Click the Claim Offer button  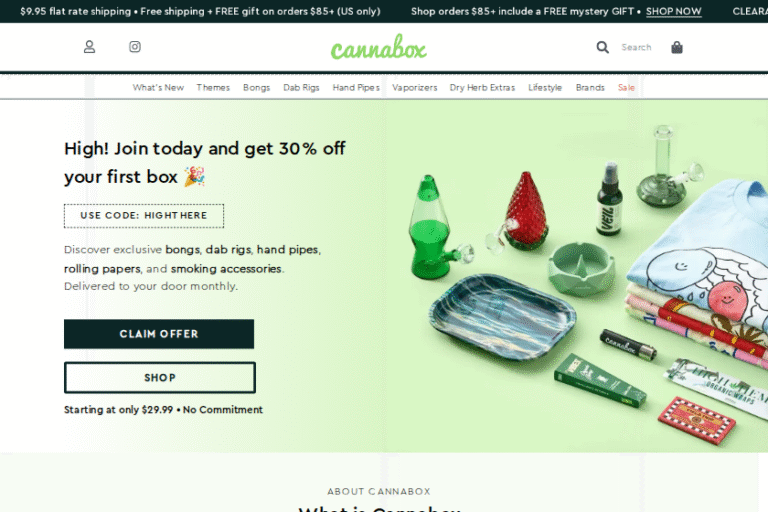(159, 334)
